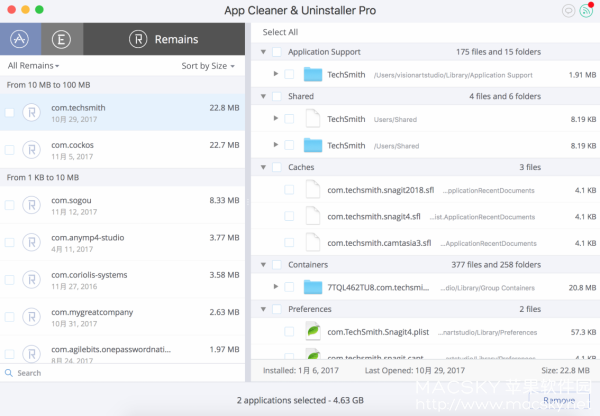Expand the TechSmith folder in Application Support
Image resolution: width=600 pixels, height=416 pixels.
(276, 74)
